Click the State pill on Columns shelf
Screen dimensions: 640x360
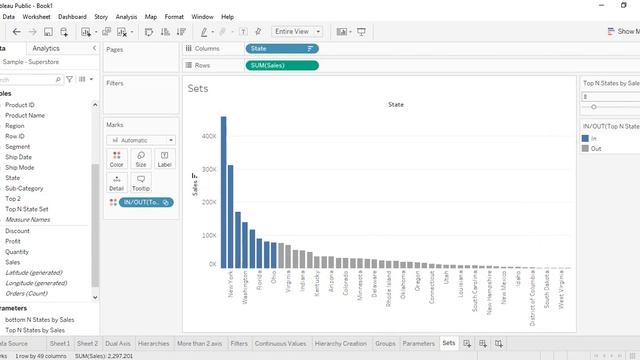[x=282, y=49]
